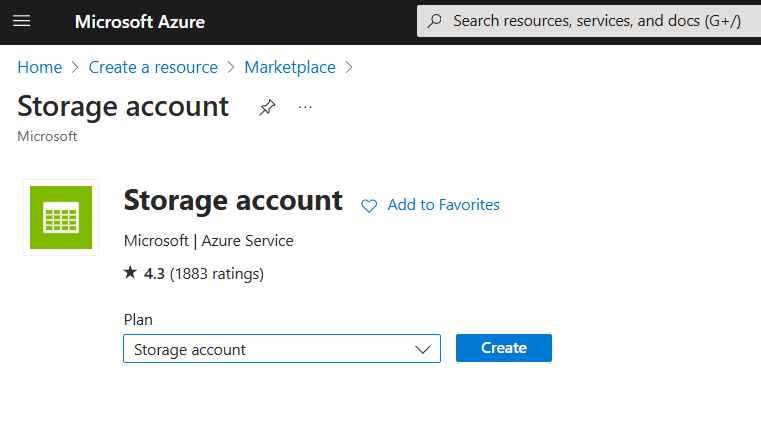Click the Microsoft publisher subtitle

click(x=47, y=136)
